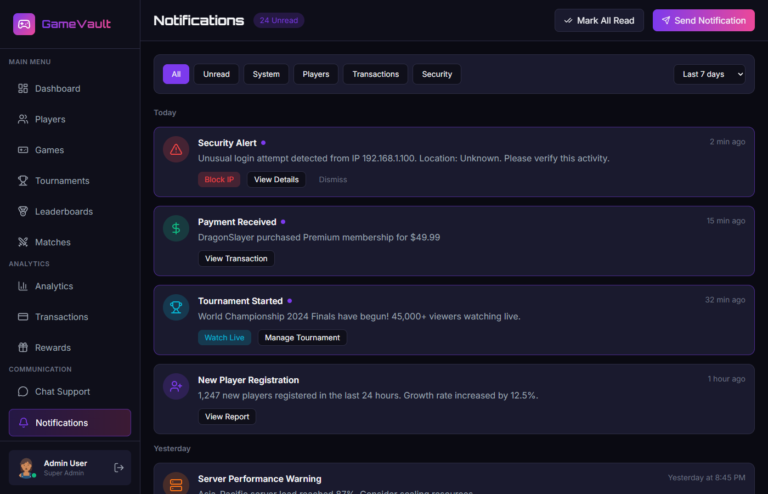Select the Security filter tab

[436, 74]
